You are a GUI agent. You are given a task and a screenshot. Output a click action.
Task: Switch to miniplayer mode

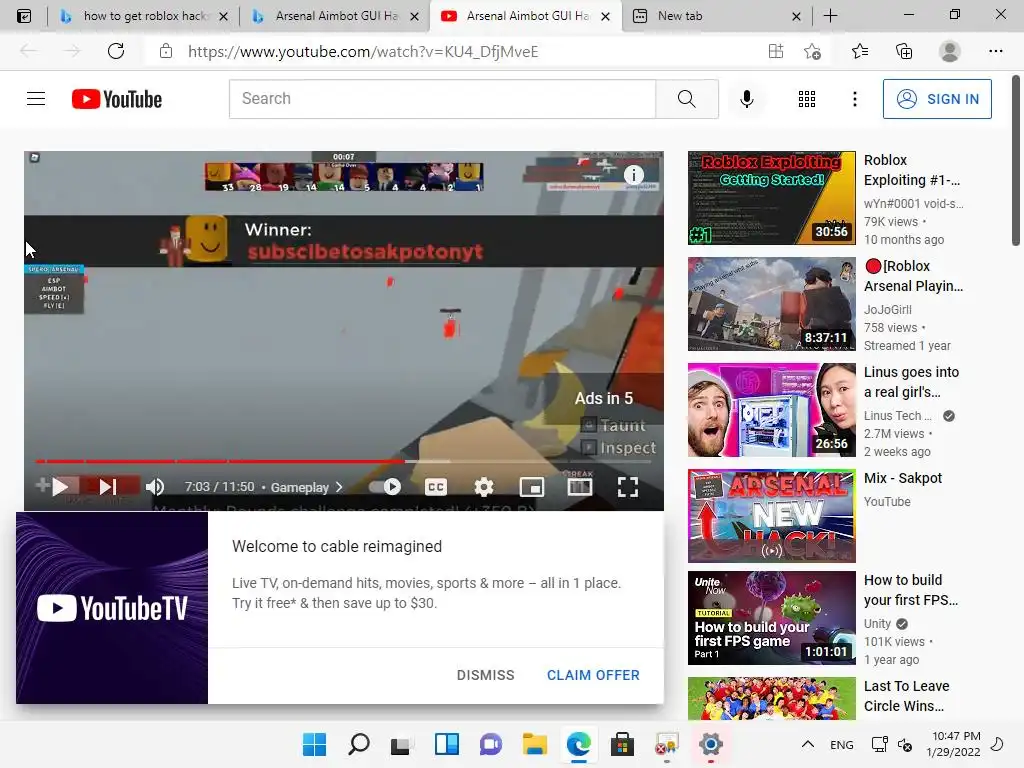(532, 487)
